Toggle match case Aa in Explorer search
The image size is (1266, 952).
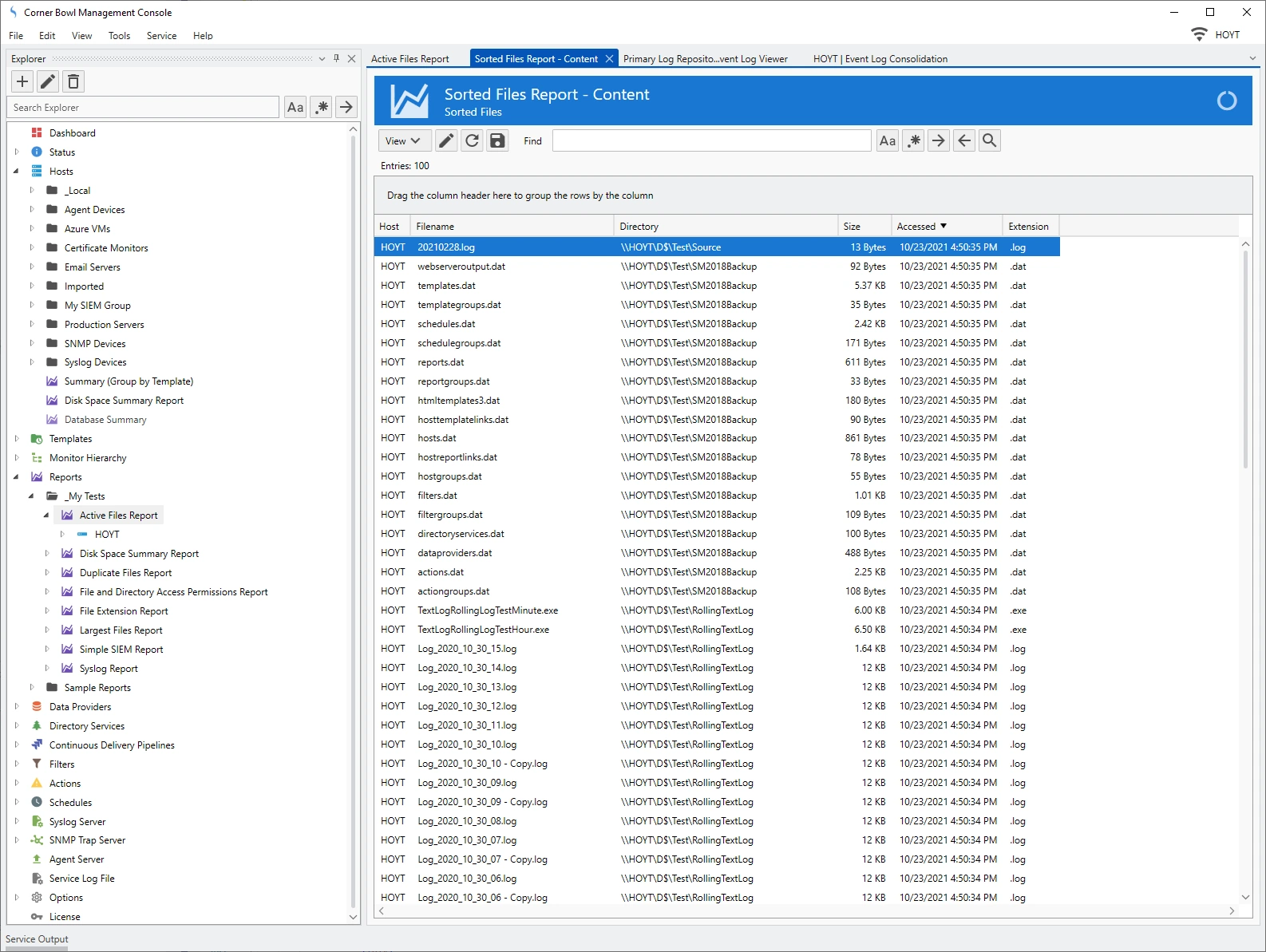pos(295,107)
